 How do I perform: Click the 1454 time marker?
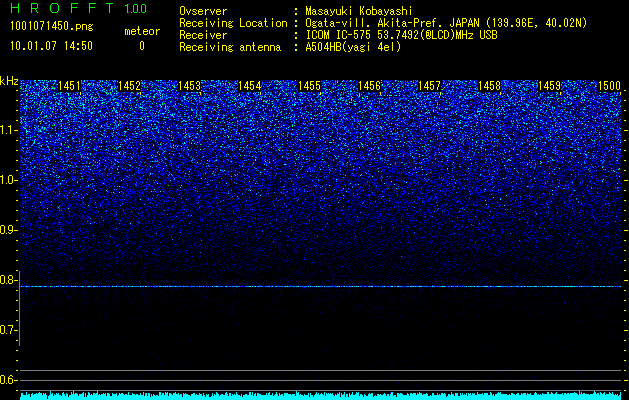click(x=250, y=86)
